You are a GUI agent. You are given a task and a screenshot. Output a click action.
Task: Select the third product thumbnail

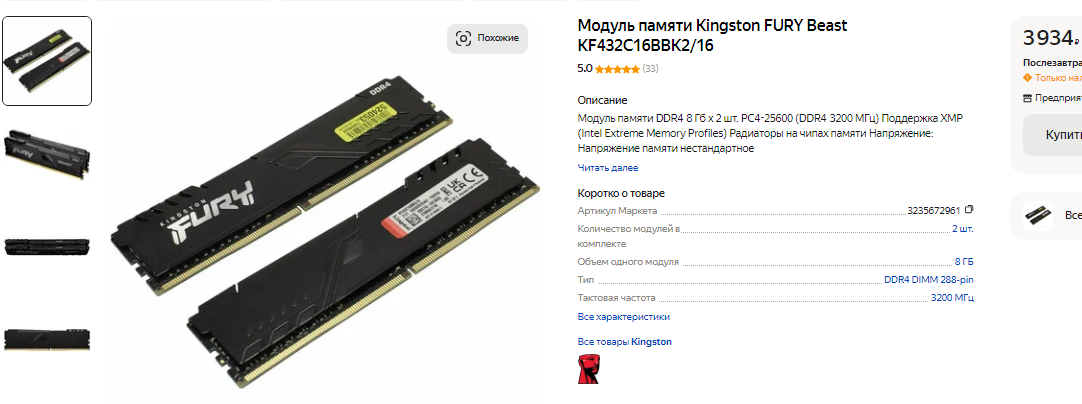pos(47,247)
